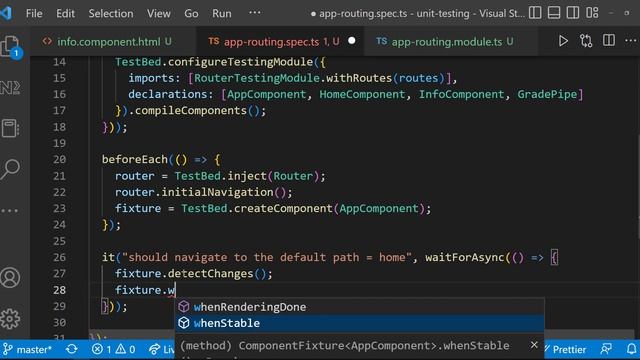The image size is (640, 360).
Task: Click "initialNavigation" on line 22
Action: (x=218, y=192)
